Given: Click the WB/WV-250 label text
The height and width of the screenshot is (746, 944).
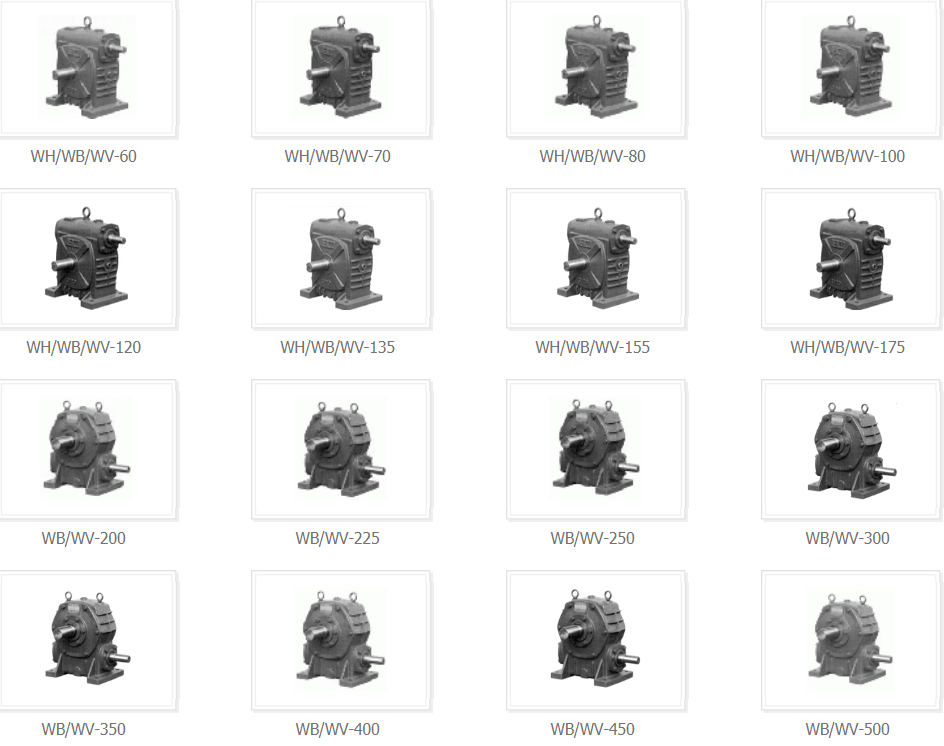Looking at the screenshot, I should (x=592, y=538).
